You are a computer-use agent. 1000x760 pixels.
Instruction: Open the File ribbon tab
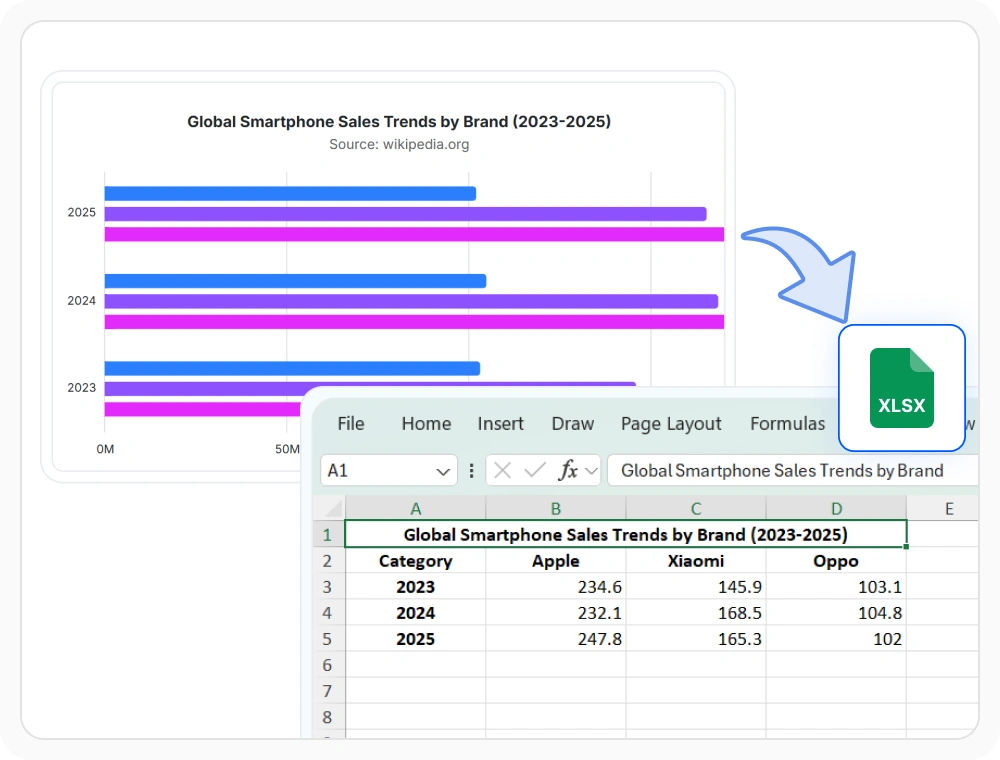[351, 423]
